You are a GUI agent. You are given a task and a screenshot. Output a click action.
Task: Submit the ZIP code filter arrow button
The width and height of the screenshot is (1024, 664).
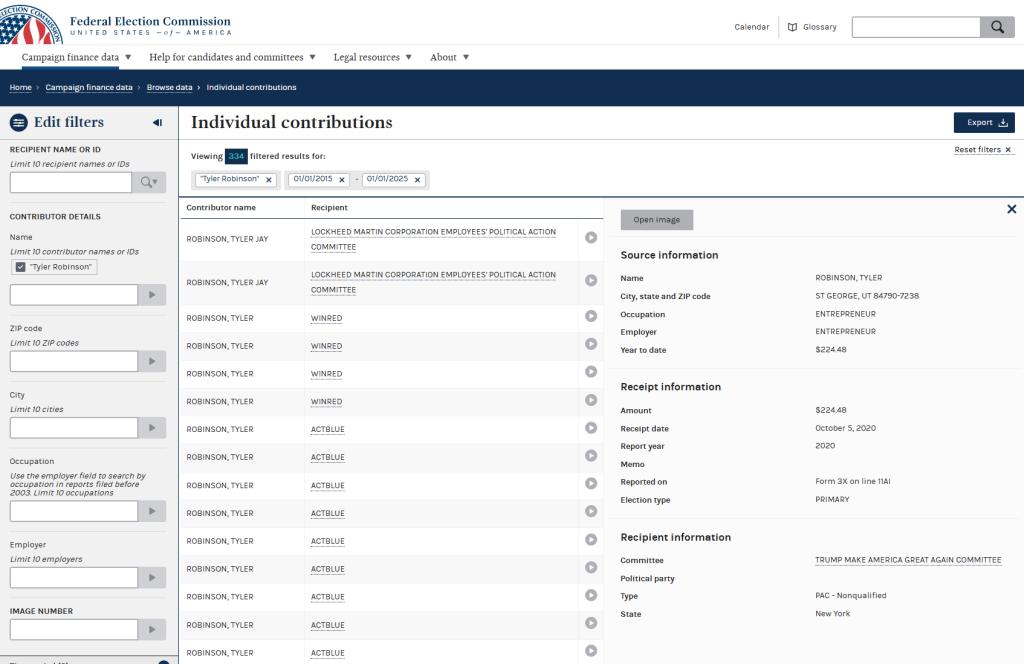[152, 361]
